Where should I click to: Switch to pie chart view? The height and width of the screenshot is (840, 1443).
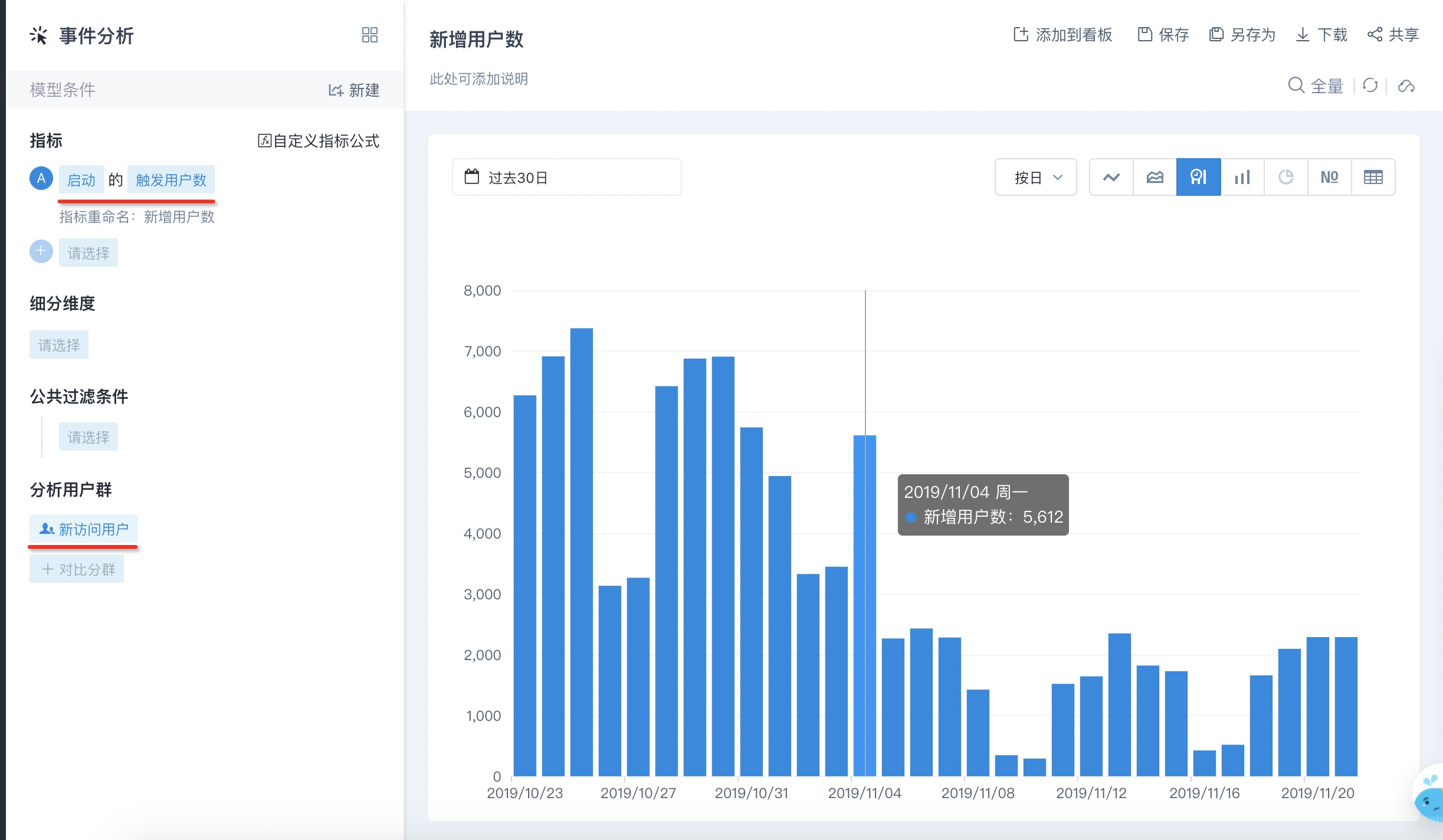[1286, 177]
